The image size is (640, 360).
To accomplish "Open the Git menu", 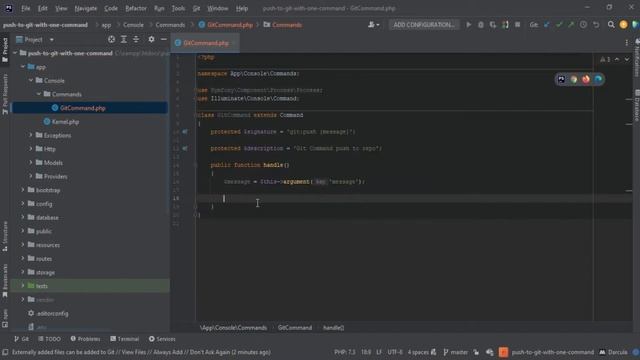I will pyautogui.click(x=196, y=8).
